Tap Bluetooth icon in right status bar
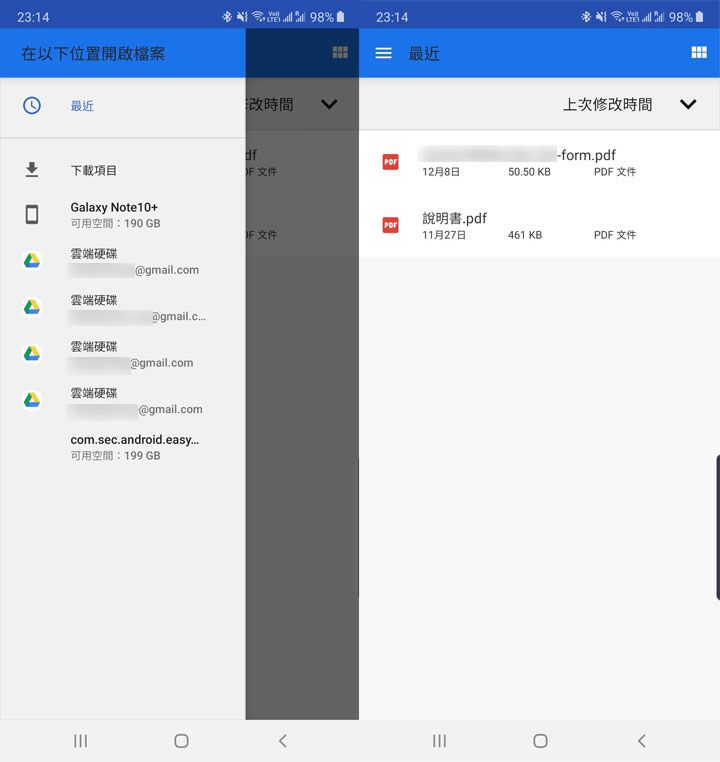The width and height of the screenshot is (720, 762). pyautogui.click(x=585, y=17)
